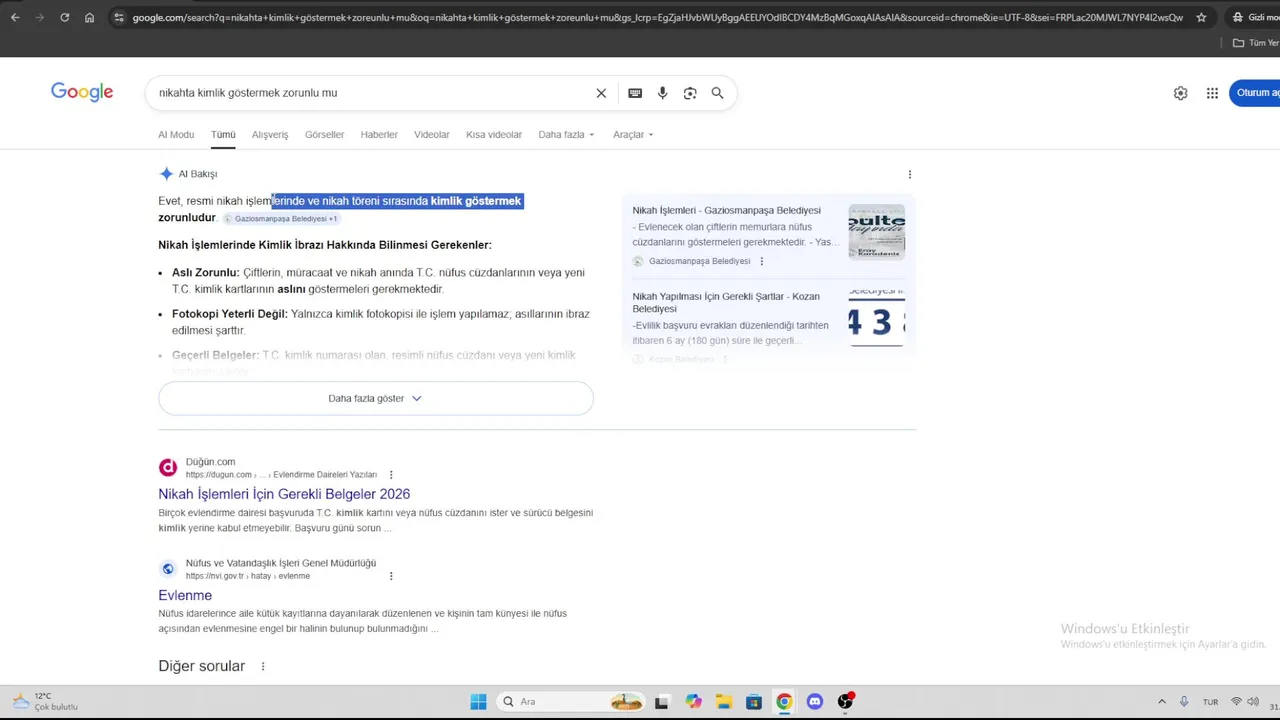Viewport: 1280px width, 720px height.
Task: Click the 'Diğer sorular' heading
Action: point(201,666)
